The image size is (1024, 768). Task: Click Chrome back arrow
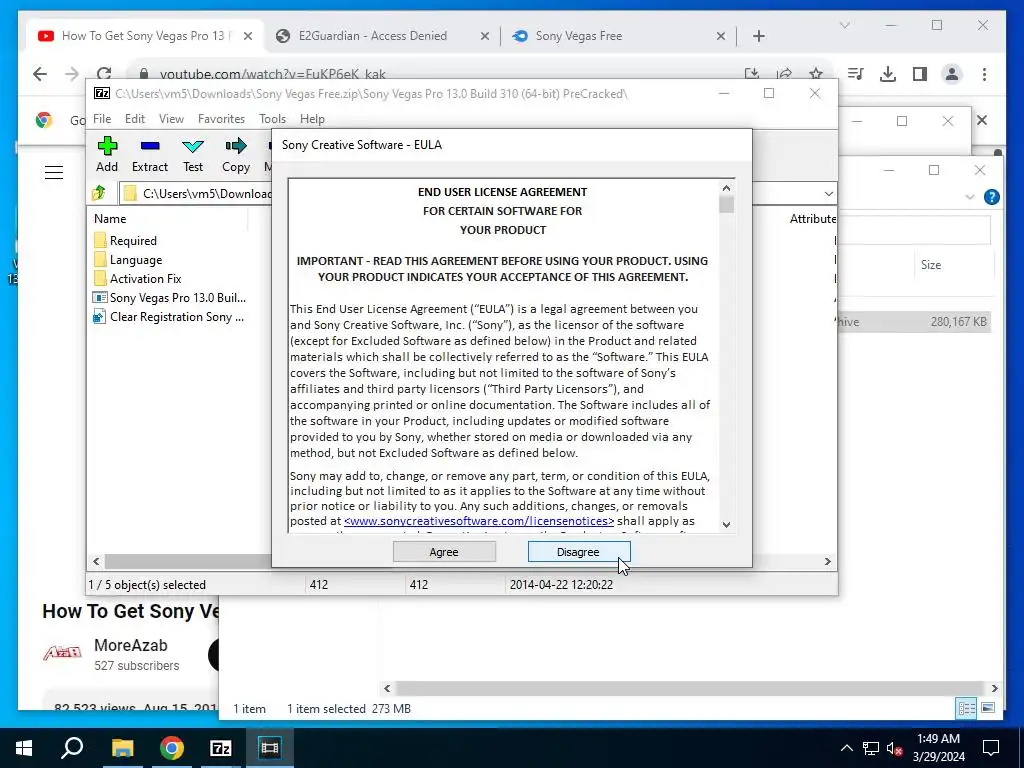pyautogui.click(x=40, y=74)
